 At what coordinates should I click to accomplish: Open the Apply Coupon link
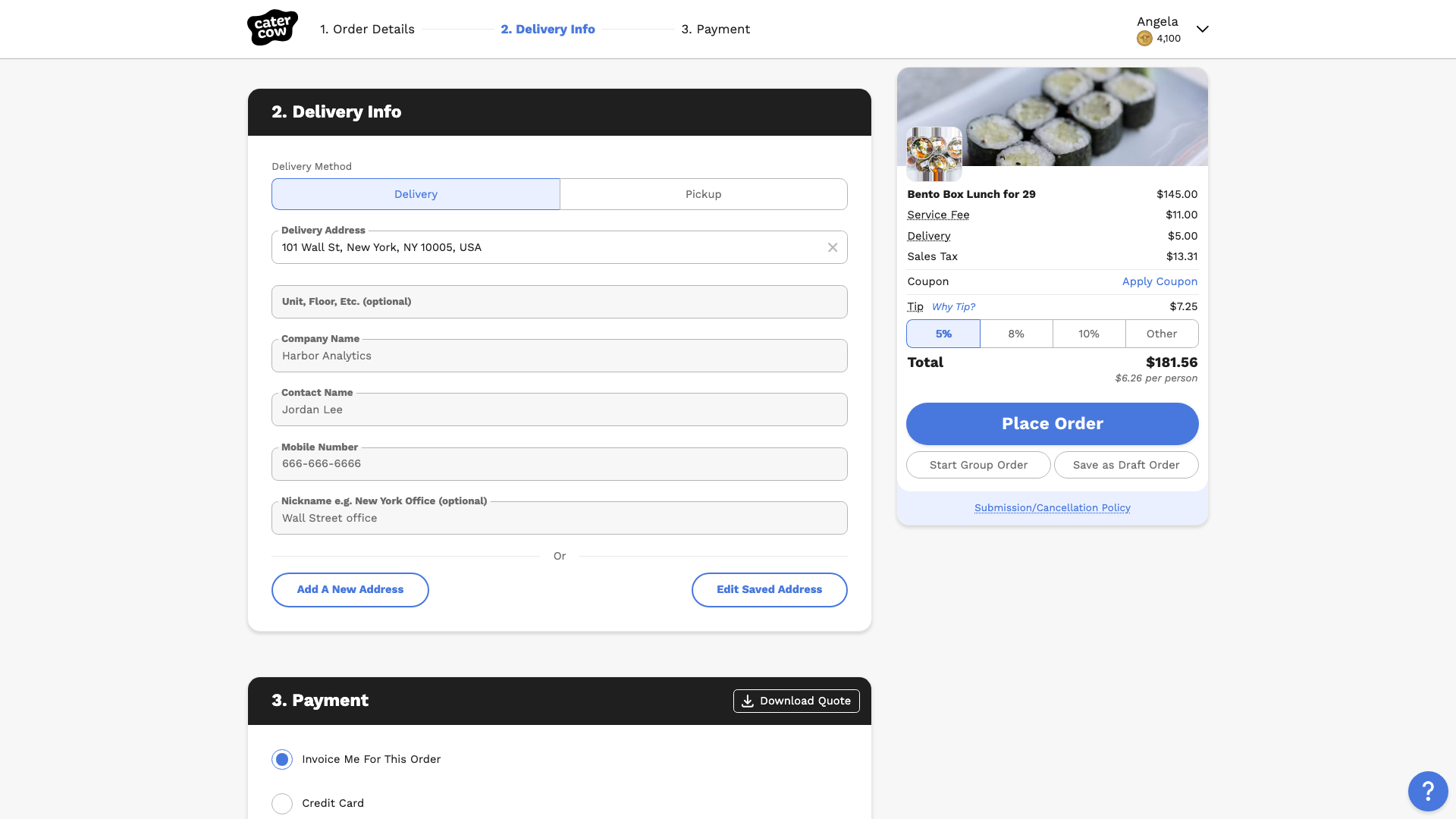1159,281
